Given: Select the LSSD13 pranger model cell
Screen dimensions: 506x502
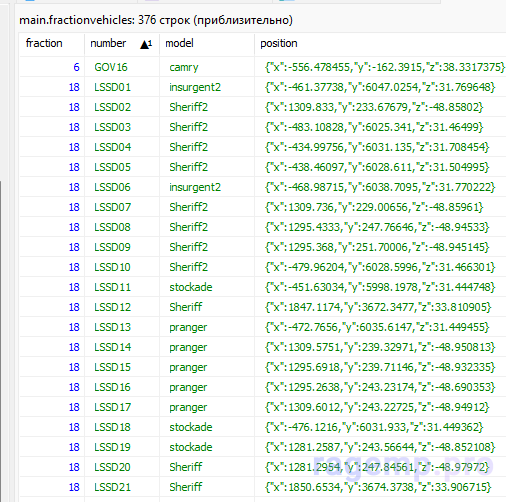Looking at the screenshot, I should (207, 327).
